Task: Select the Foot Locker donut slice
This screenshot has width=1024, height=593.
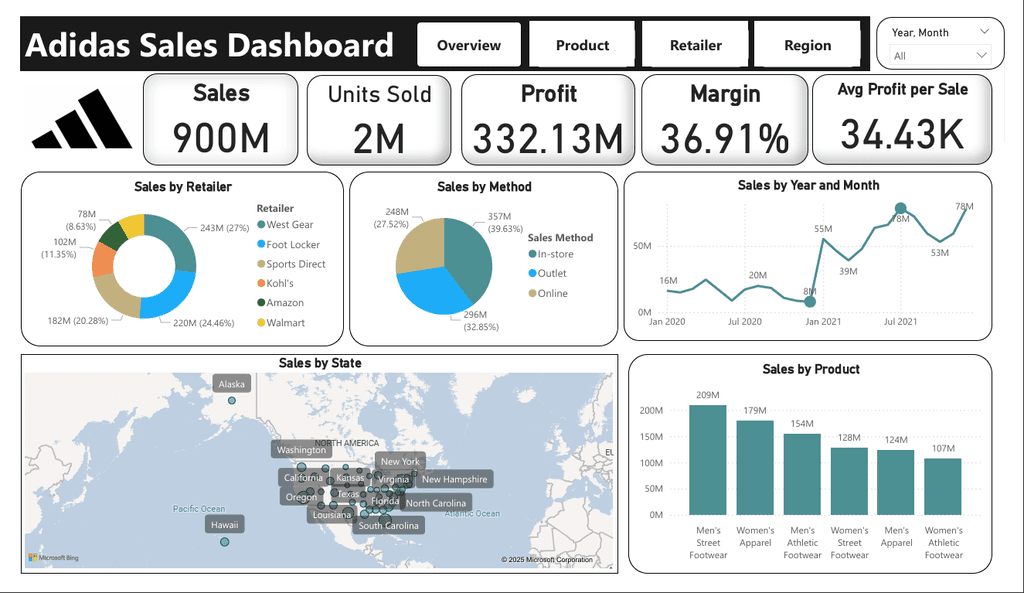Action: click(170, 297)
